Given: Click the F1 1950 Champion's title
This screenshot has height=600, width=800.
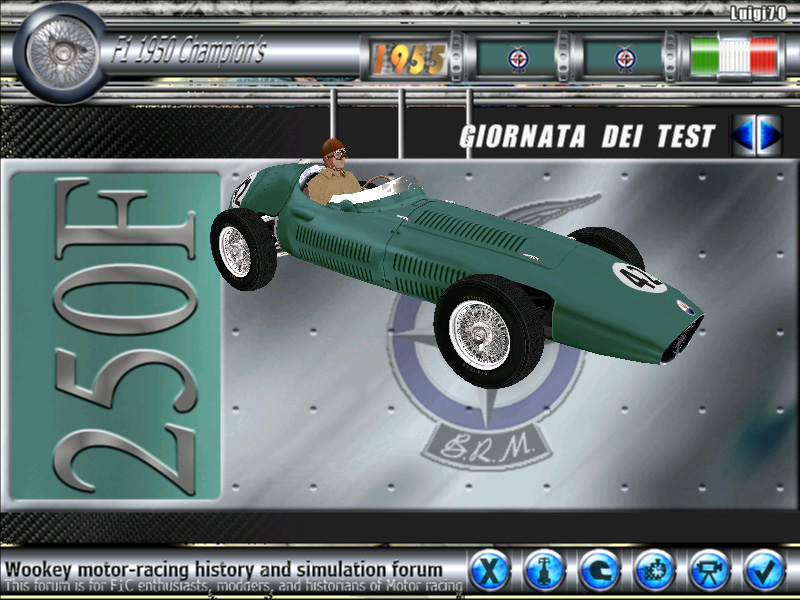Looking at the screenshot, I should tap(189, 51).
